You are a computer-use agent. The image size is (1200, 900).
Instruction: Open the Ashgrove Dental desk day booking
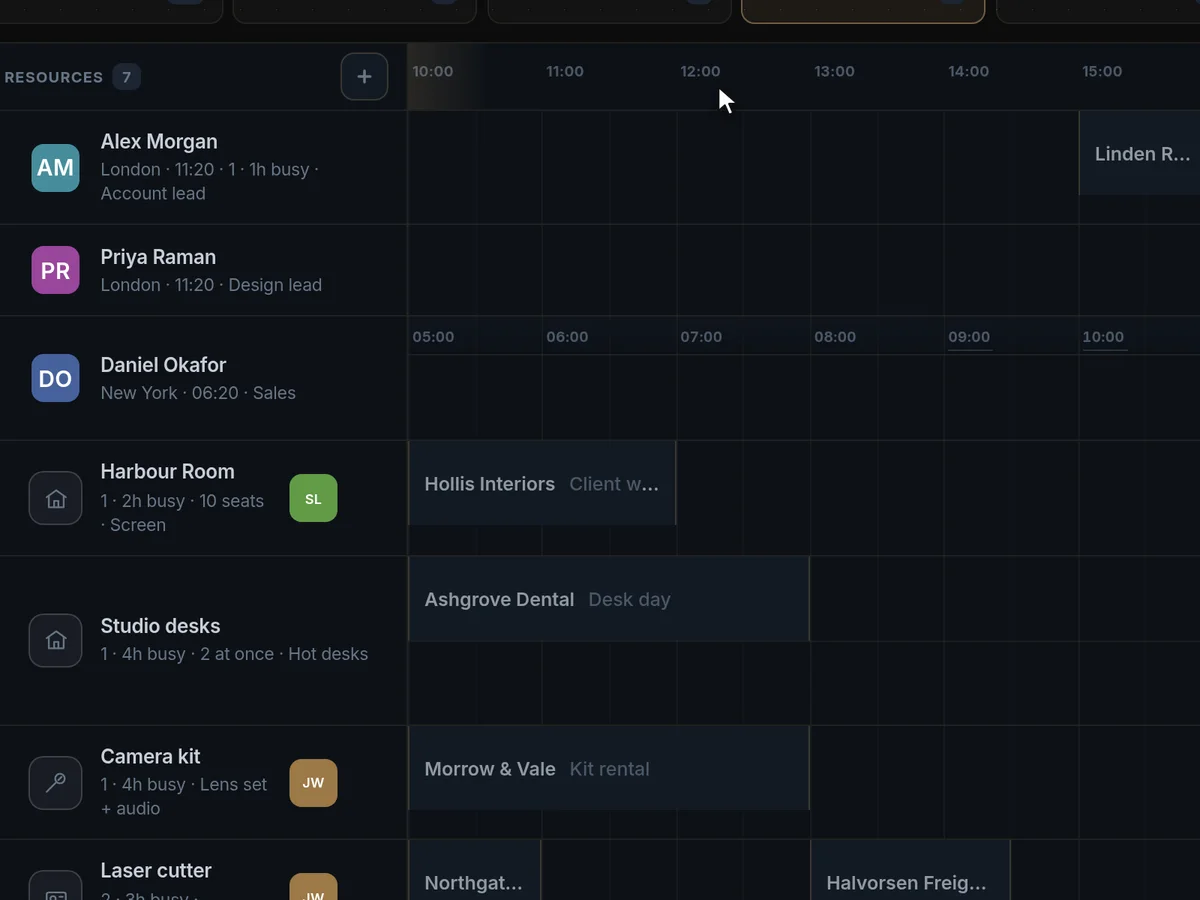click(x=609, y=599)
